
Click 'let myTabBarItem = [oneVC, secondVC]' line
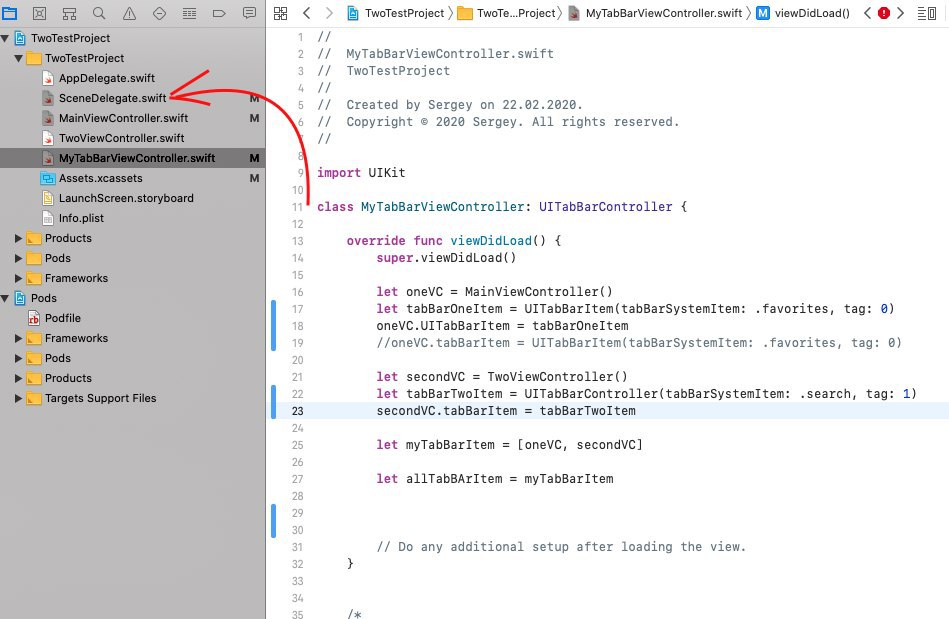coord(510,445)
